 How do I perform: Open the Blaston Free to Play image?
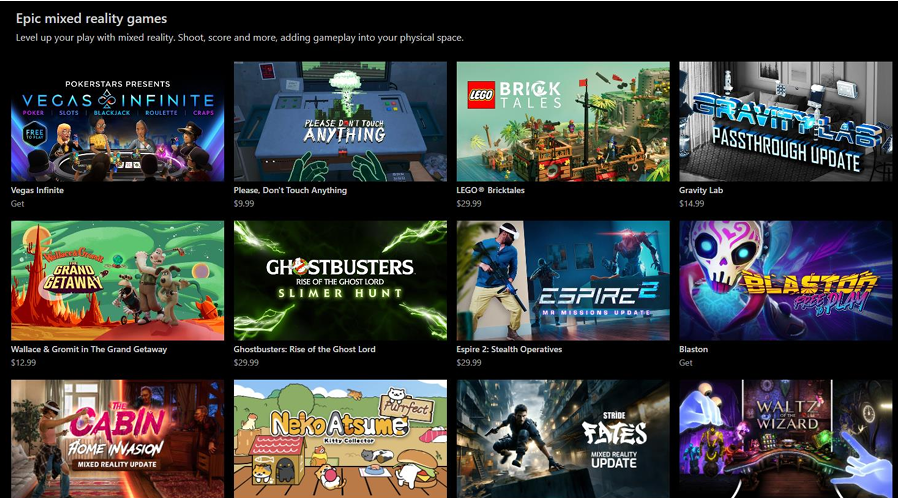786,281
